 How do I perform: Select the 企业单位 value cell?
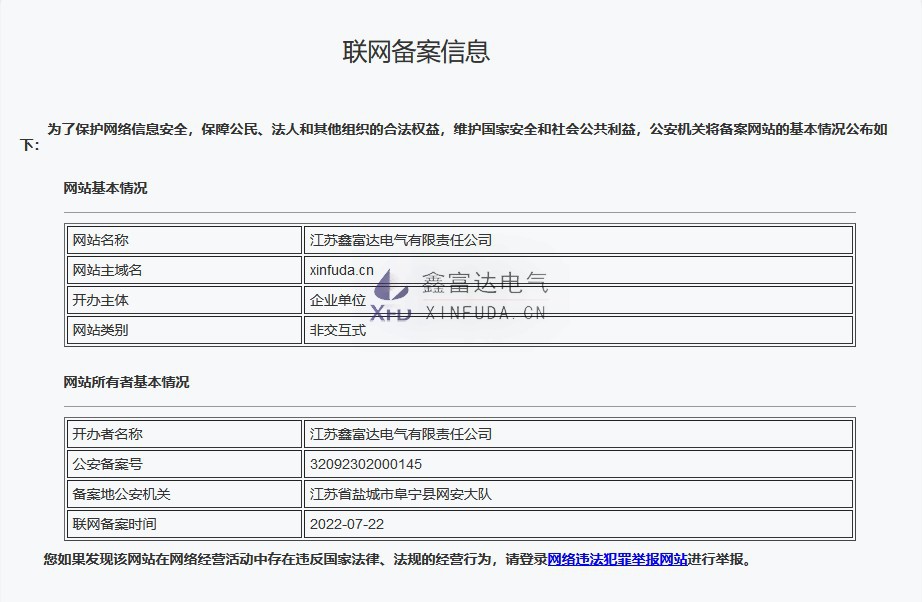click(x=579, y=300)
